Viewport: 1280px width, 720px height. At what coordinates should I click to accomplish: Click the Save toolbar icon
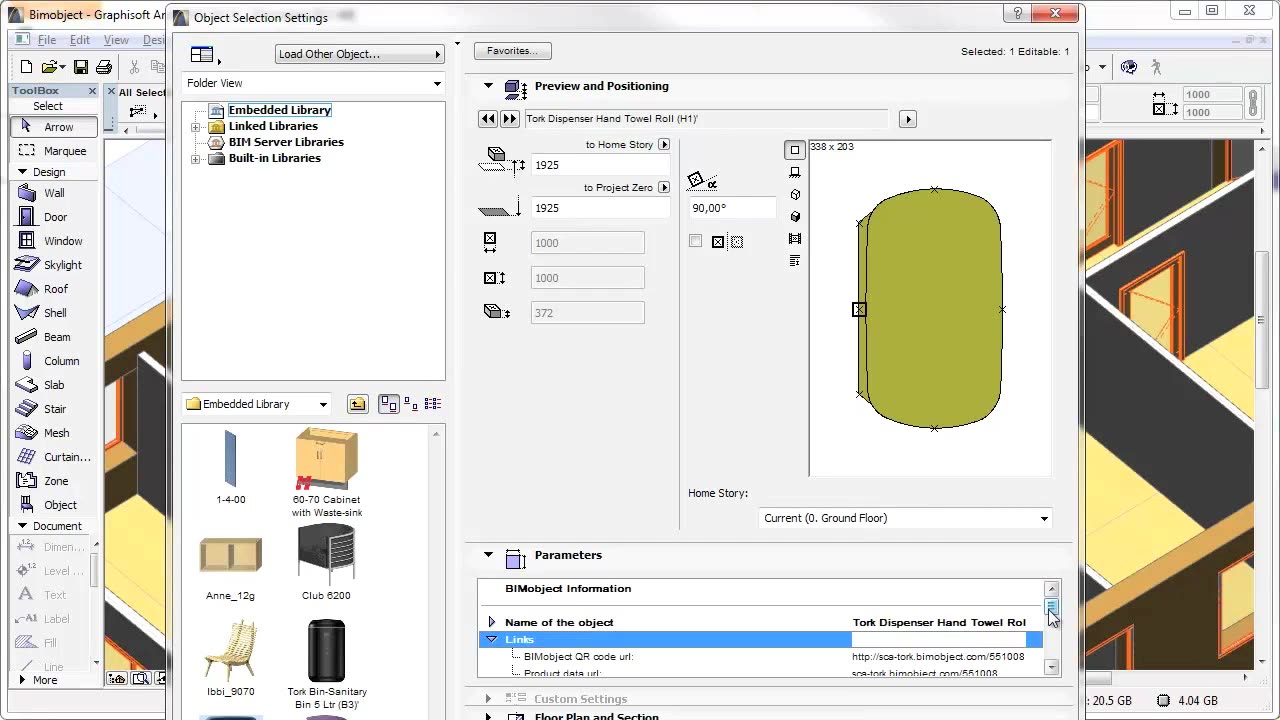coord(81,67)
